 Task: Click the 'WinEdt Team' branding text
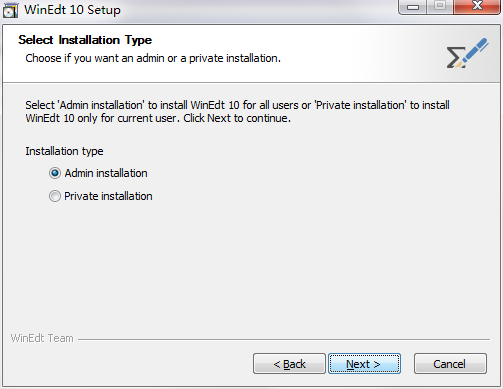coord(42,338)
